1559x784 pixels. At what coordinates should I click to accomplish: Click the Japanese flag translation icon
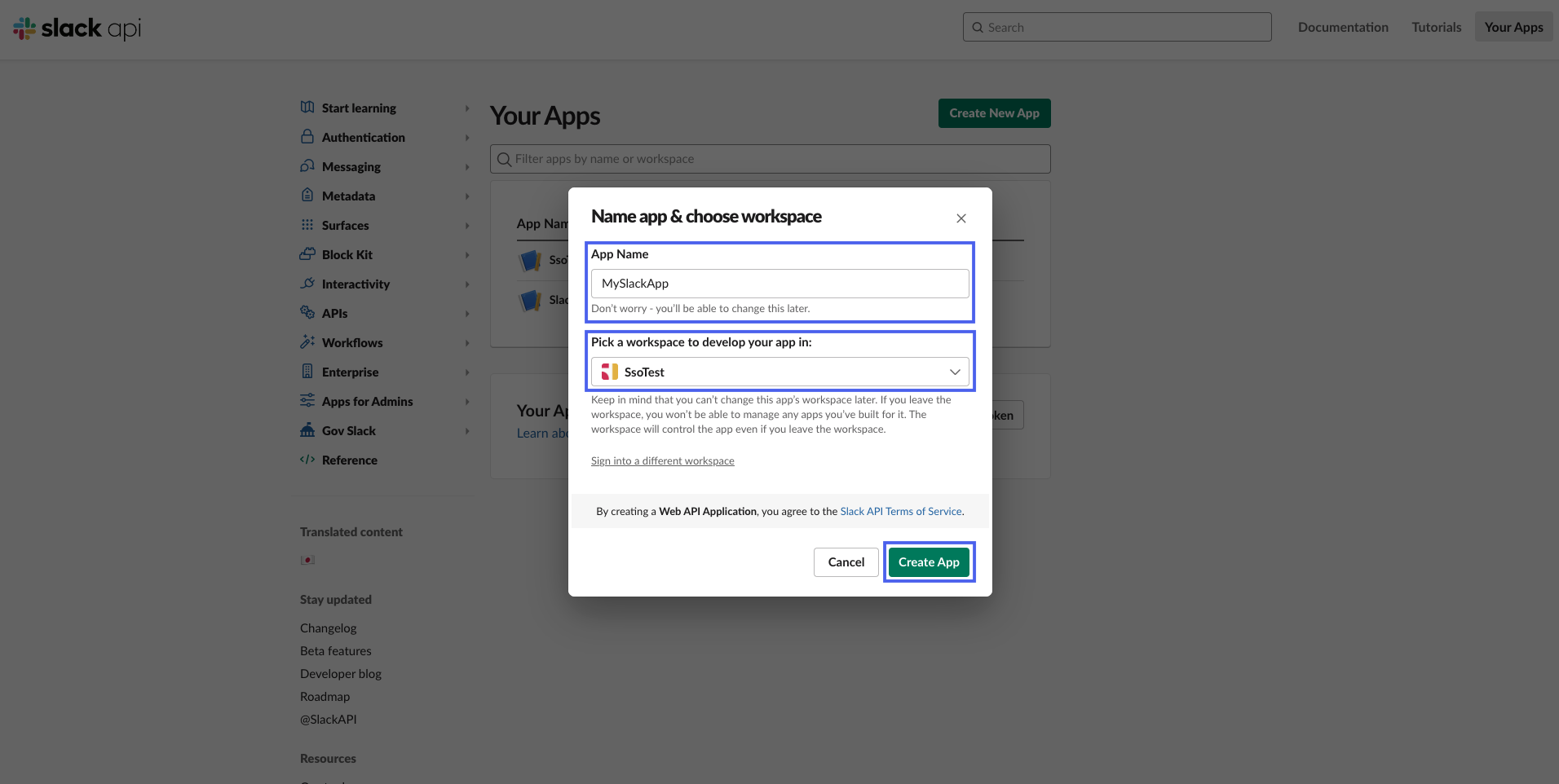pos(307,560)
